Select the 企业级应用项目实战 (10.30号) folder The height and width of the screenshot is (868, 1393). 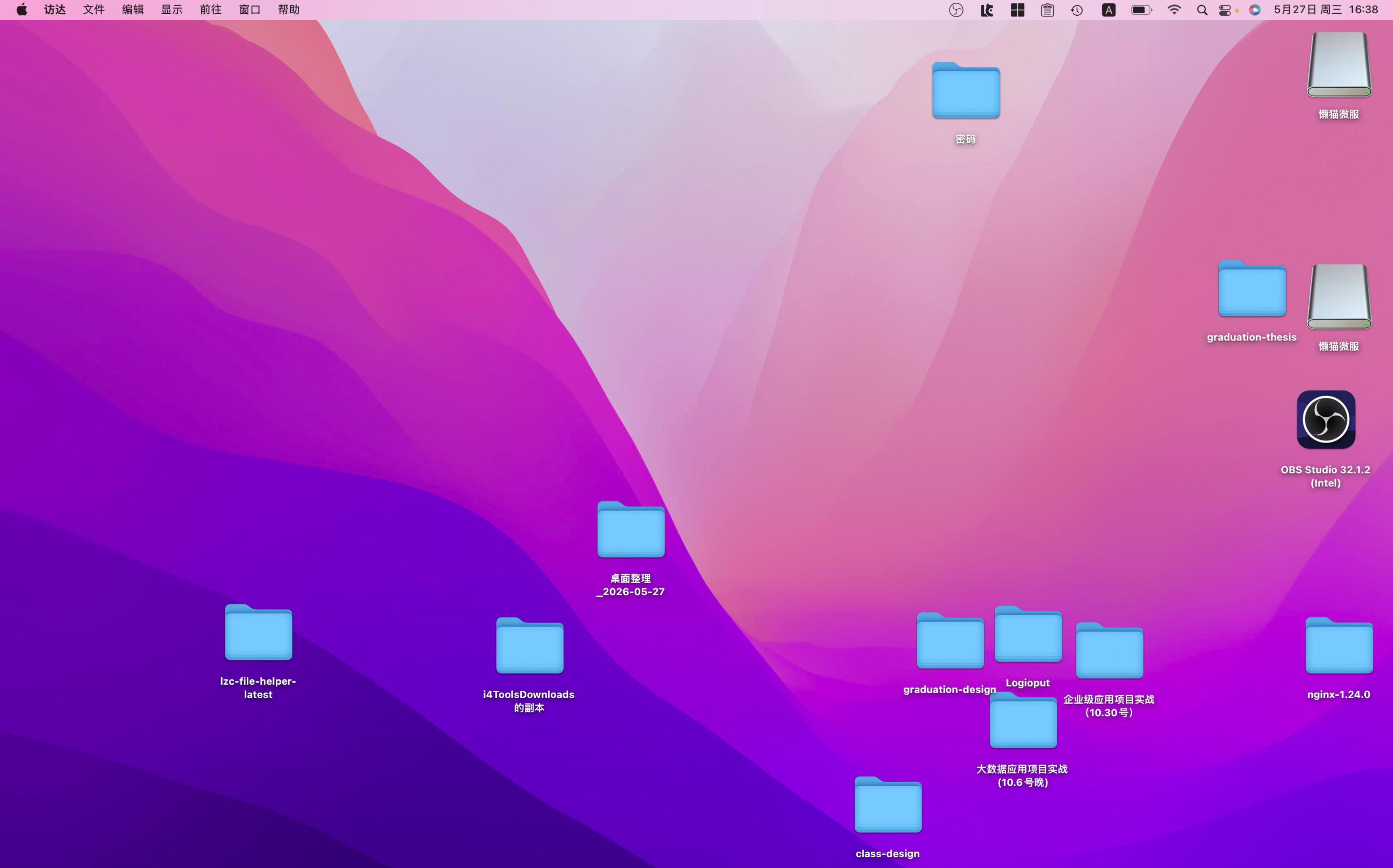point(1109,650)
